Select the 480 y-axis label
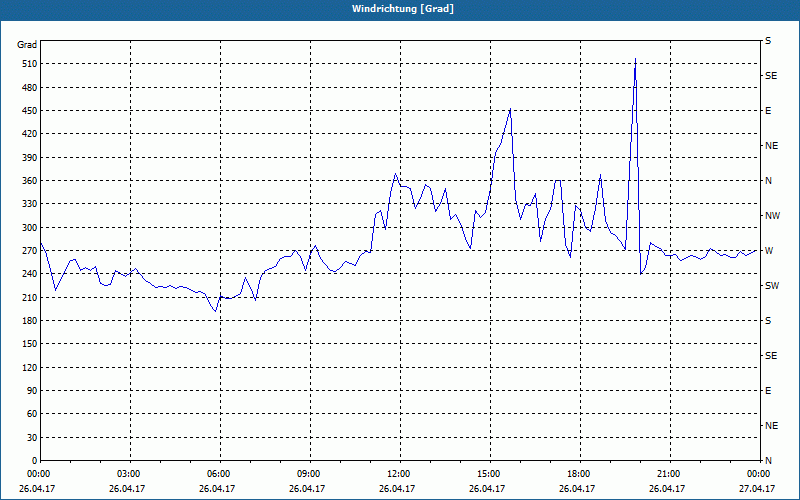This screenshot has height=500, width=800. 30,88
